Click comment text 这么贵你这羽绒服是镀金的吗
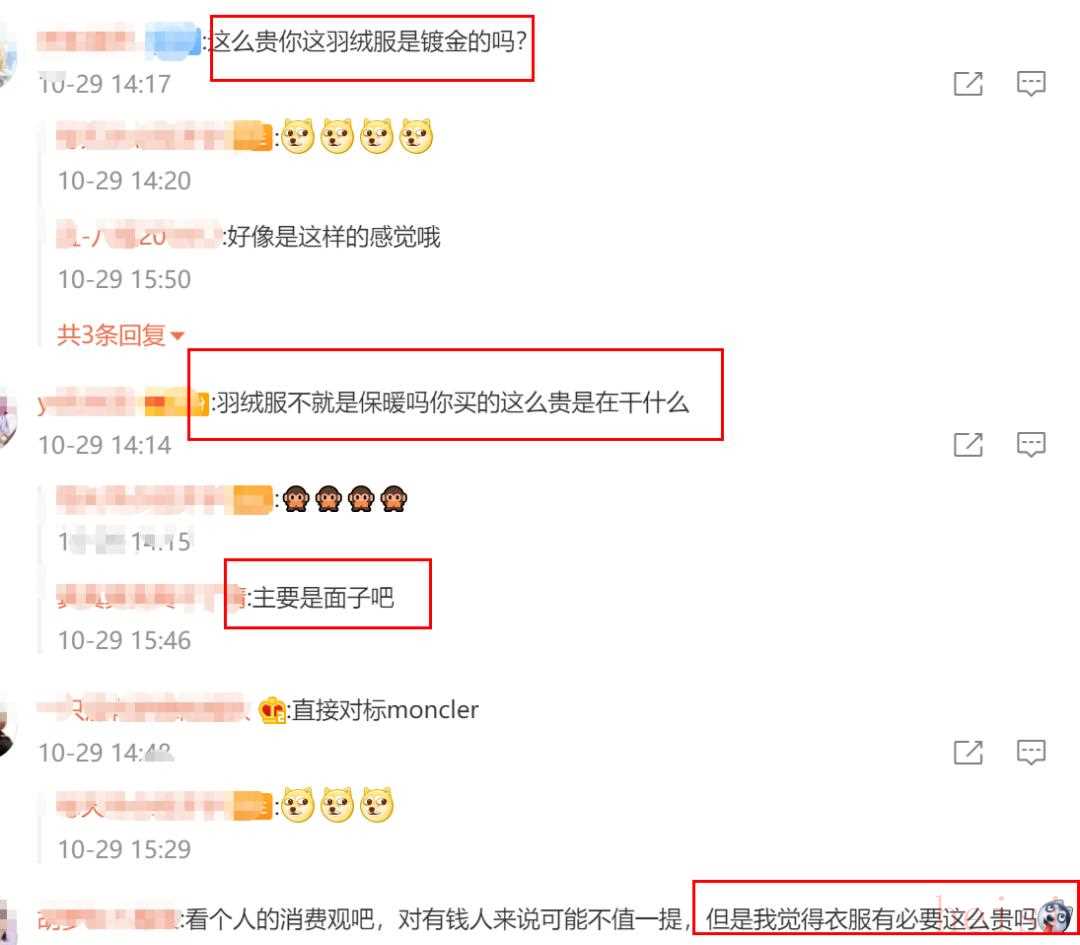1080x945 pixels. (x=368, y=42)
